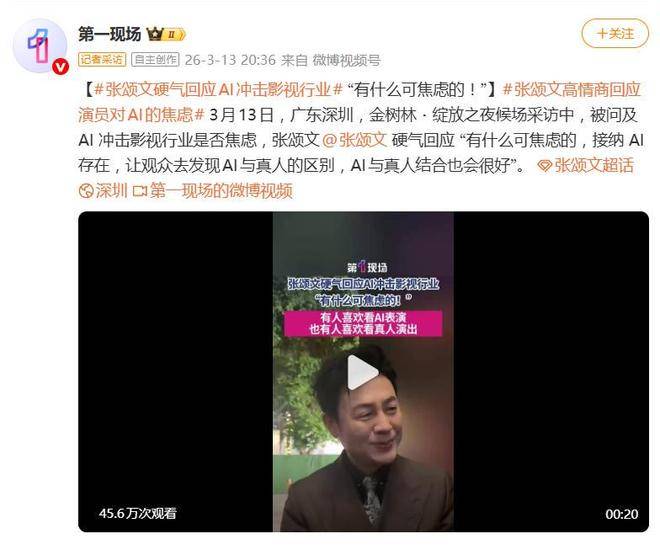Open hashtag #张颂文硬气回应AI冲击影视行业#

point(218,90)
